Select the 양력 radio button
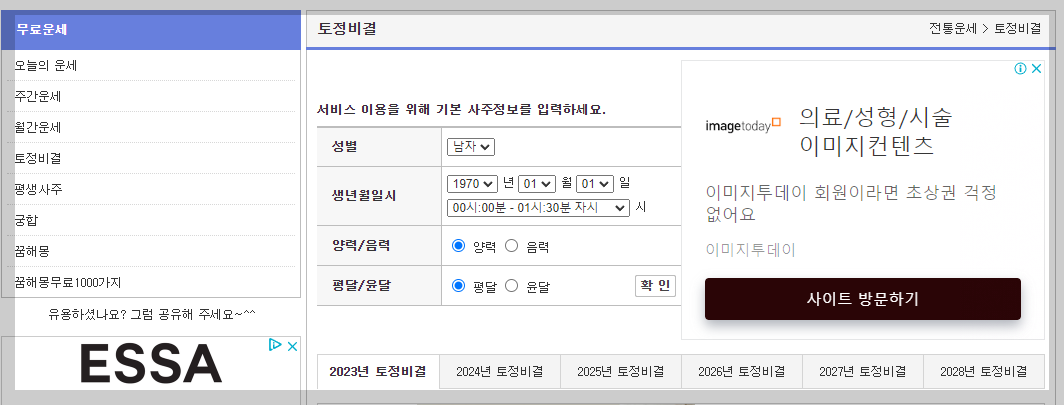Image resolution: width=1064 pixels, height=405 pixels. coord(458,246)
